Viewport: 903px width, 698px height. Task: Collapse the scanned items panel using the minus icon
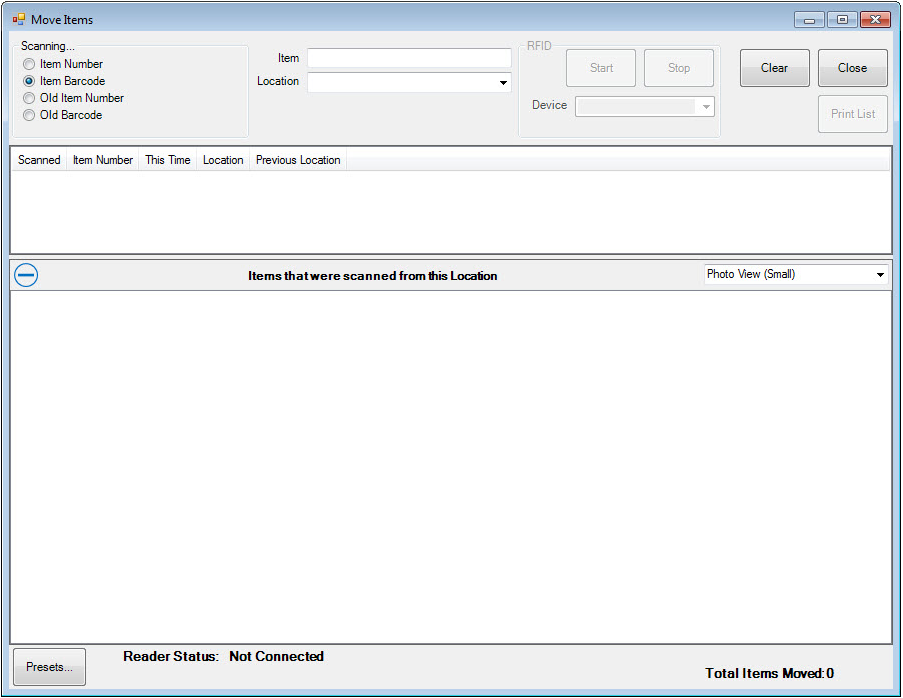tap(27, 275)
